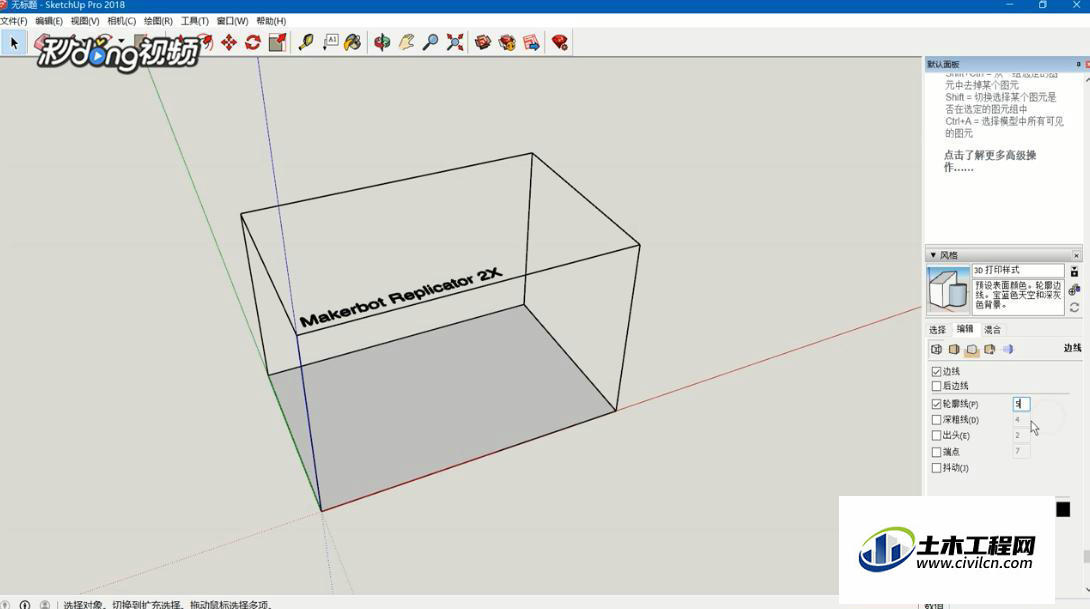Open the 3D Warehouse
The width and height of the screenshot is (1090, 609).
483,43
